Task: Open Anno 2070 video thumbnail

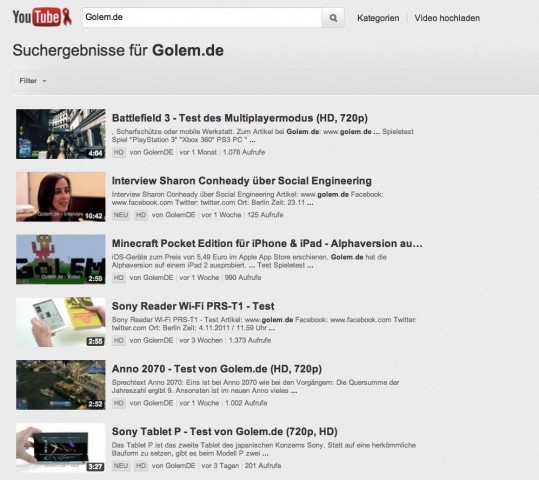Action: coord(60,385)
